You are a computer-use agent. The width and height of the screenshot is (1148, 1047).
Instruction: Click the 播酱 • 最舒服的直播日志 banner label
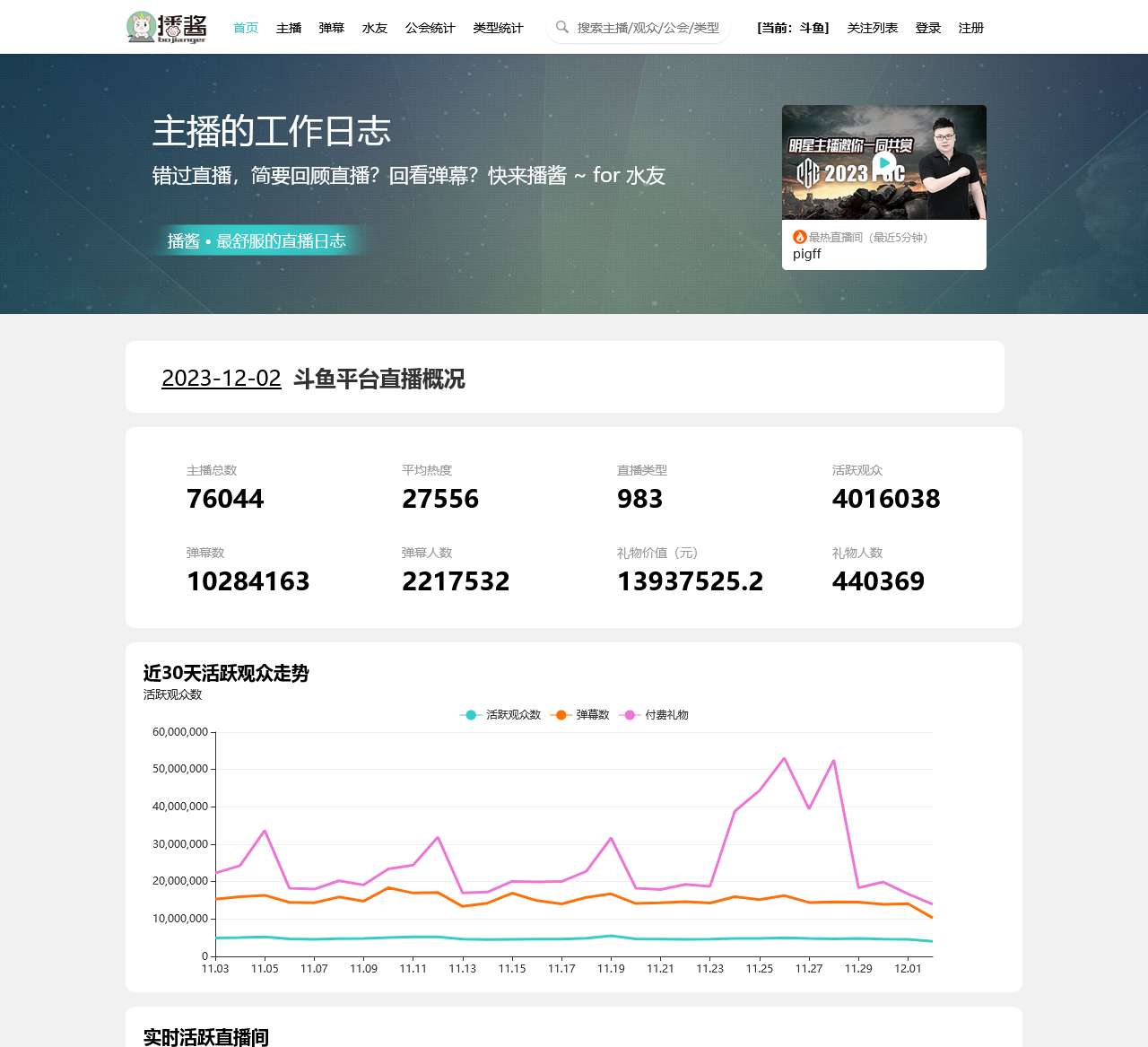257,240
